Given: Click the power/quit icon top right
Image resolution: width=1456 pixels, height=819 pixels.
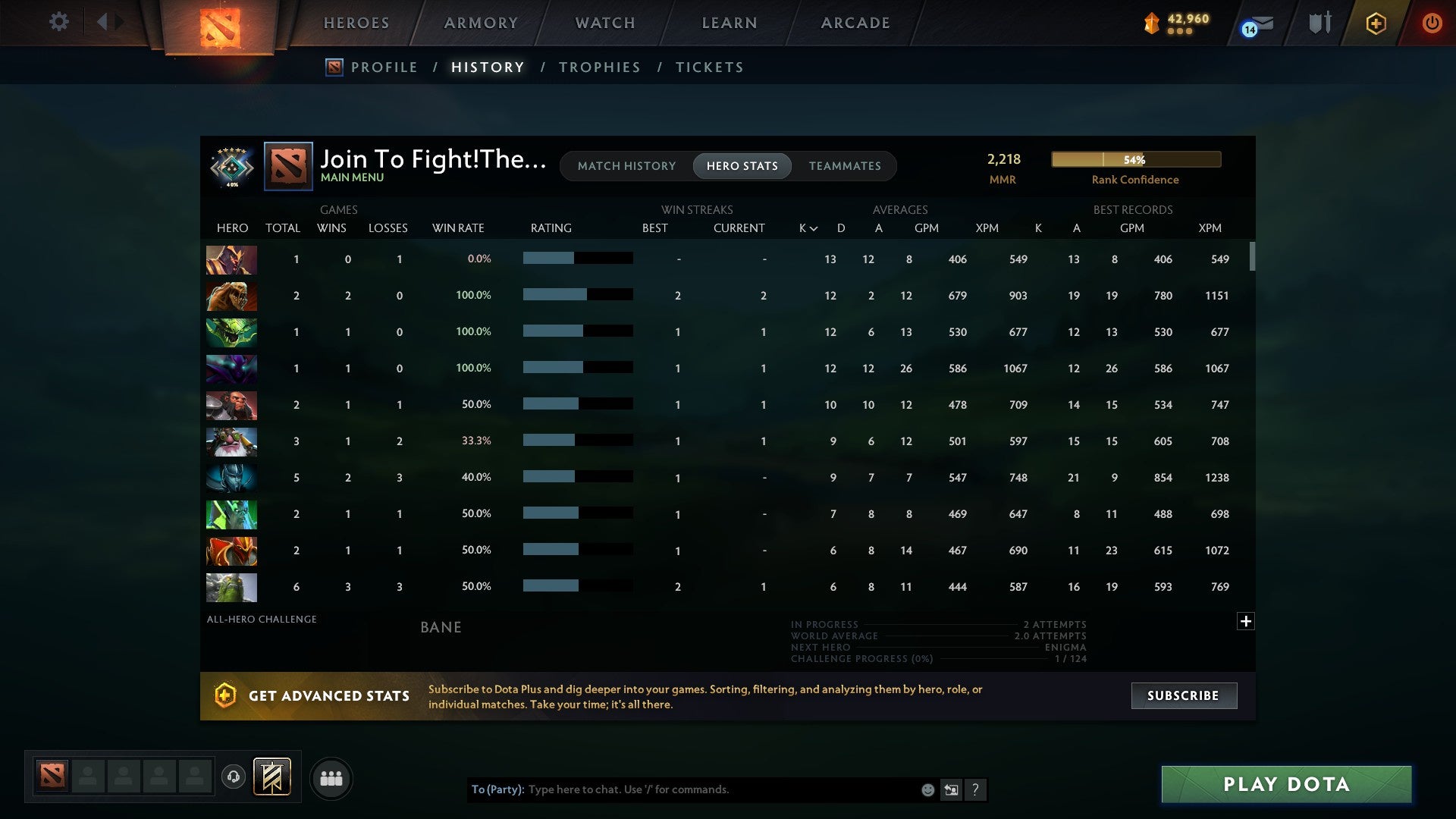Looking at the screenshot, I should click(x=1432, y=22).
